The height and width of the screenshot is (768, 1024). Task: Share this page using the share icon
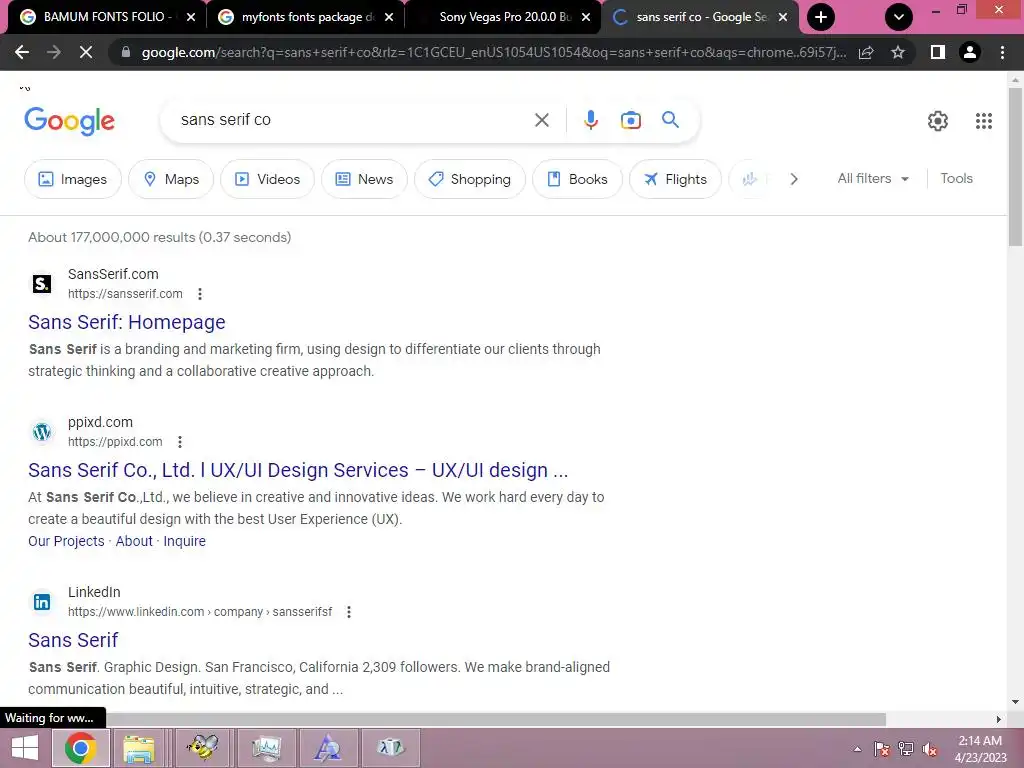click(x=866, y=52)
